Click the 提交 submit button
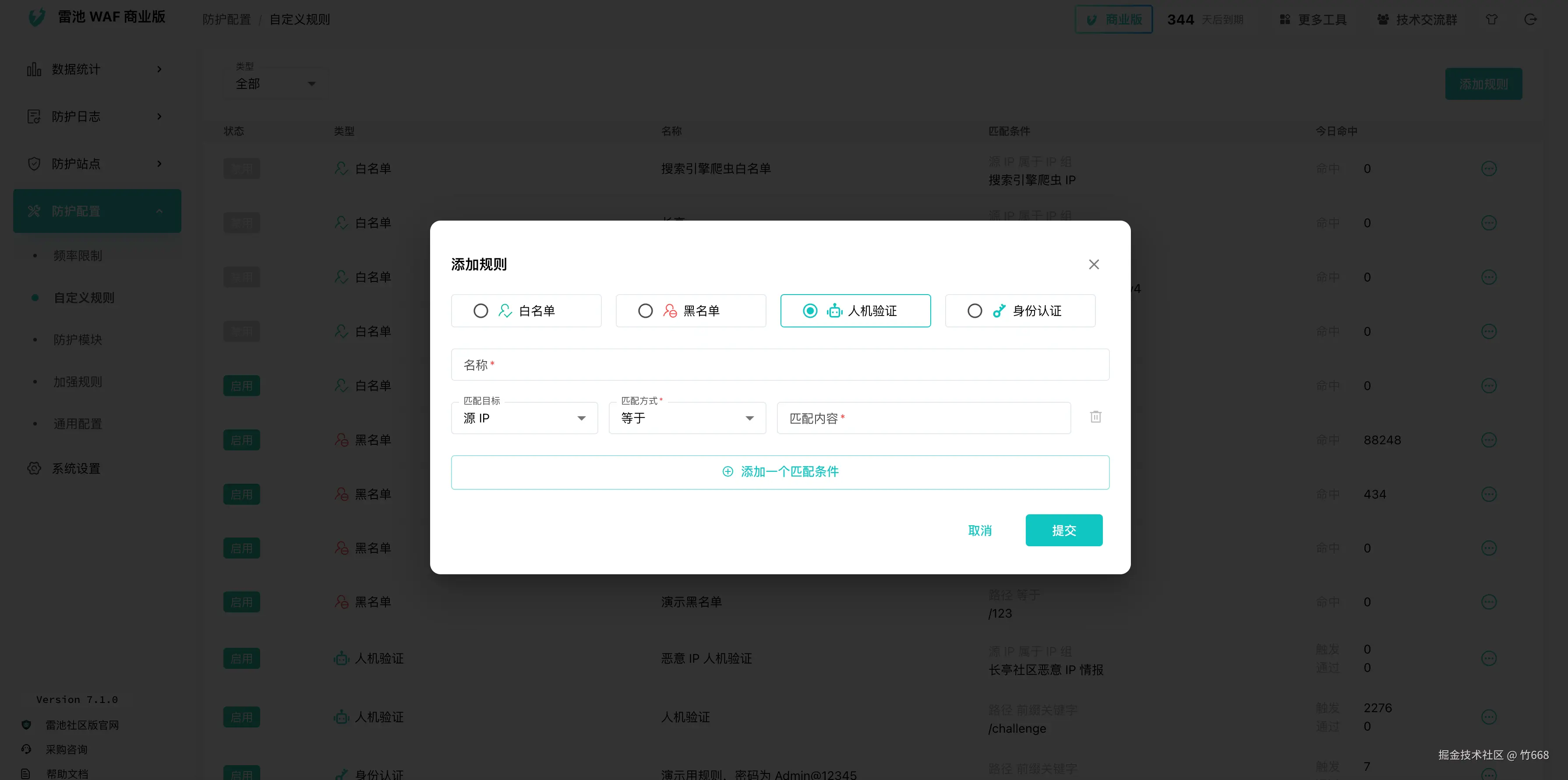This screenshot has width=1568, height=780. [1063, 531]
